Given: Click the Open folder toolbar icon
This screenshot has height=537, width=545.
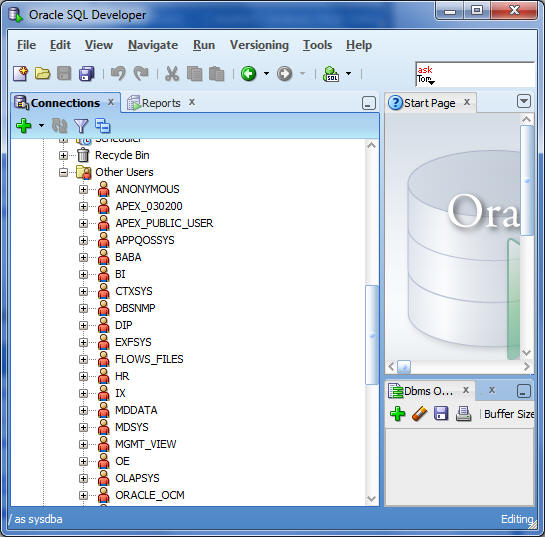Looking at the screenshot, I should click(42, 74).
